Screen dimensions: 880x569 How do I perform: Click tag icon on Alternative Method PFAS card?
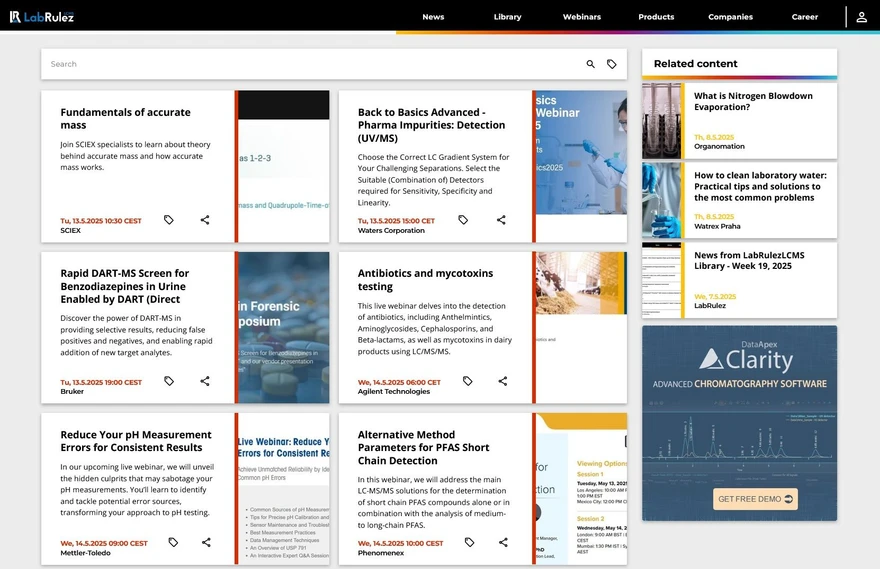pyautogui.click(x=469, y=542)
